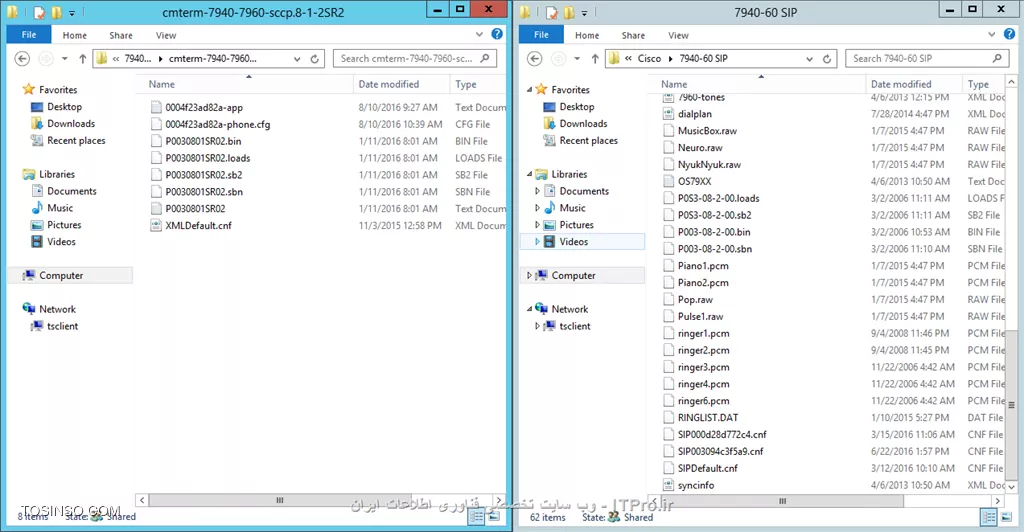Open Home tab in left cmterm window
The height and width of the screenshot is (532, 1024).
(74, 35)
